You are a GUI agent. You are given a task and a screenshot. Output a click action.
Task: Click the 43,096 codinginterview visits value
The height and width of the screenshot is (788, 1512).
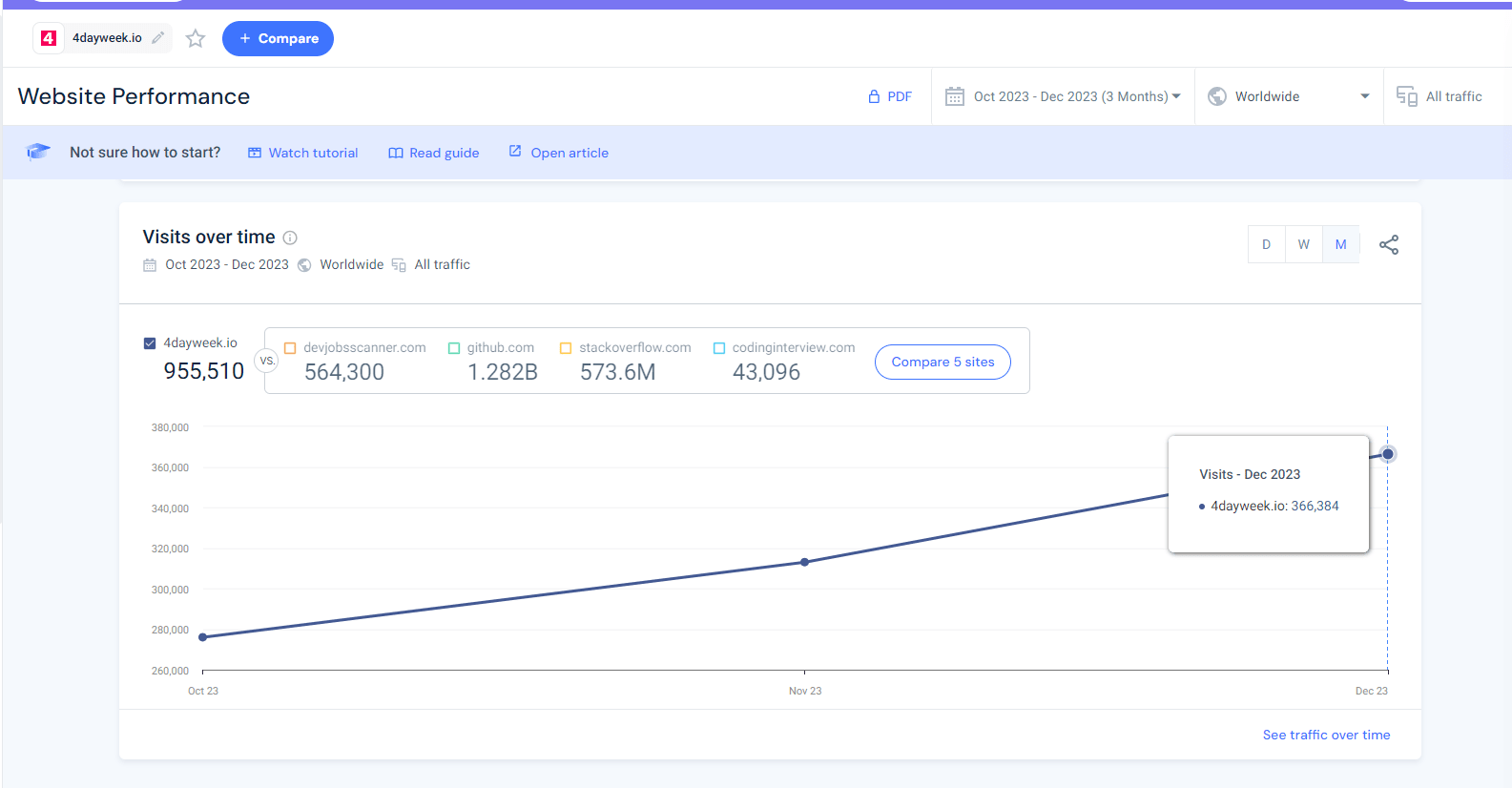[x=767, y=372]
